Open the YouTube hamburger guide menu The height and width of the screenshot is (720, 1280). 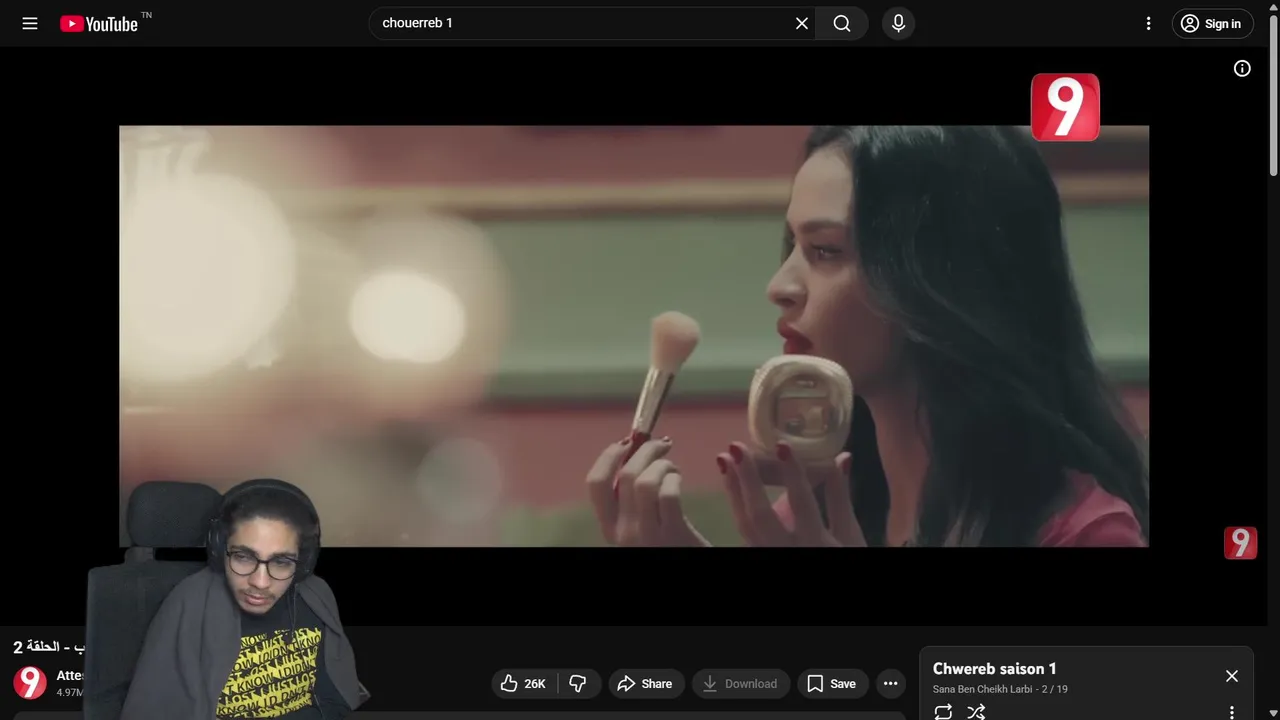[30, 23]
